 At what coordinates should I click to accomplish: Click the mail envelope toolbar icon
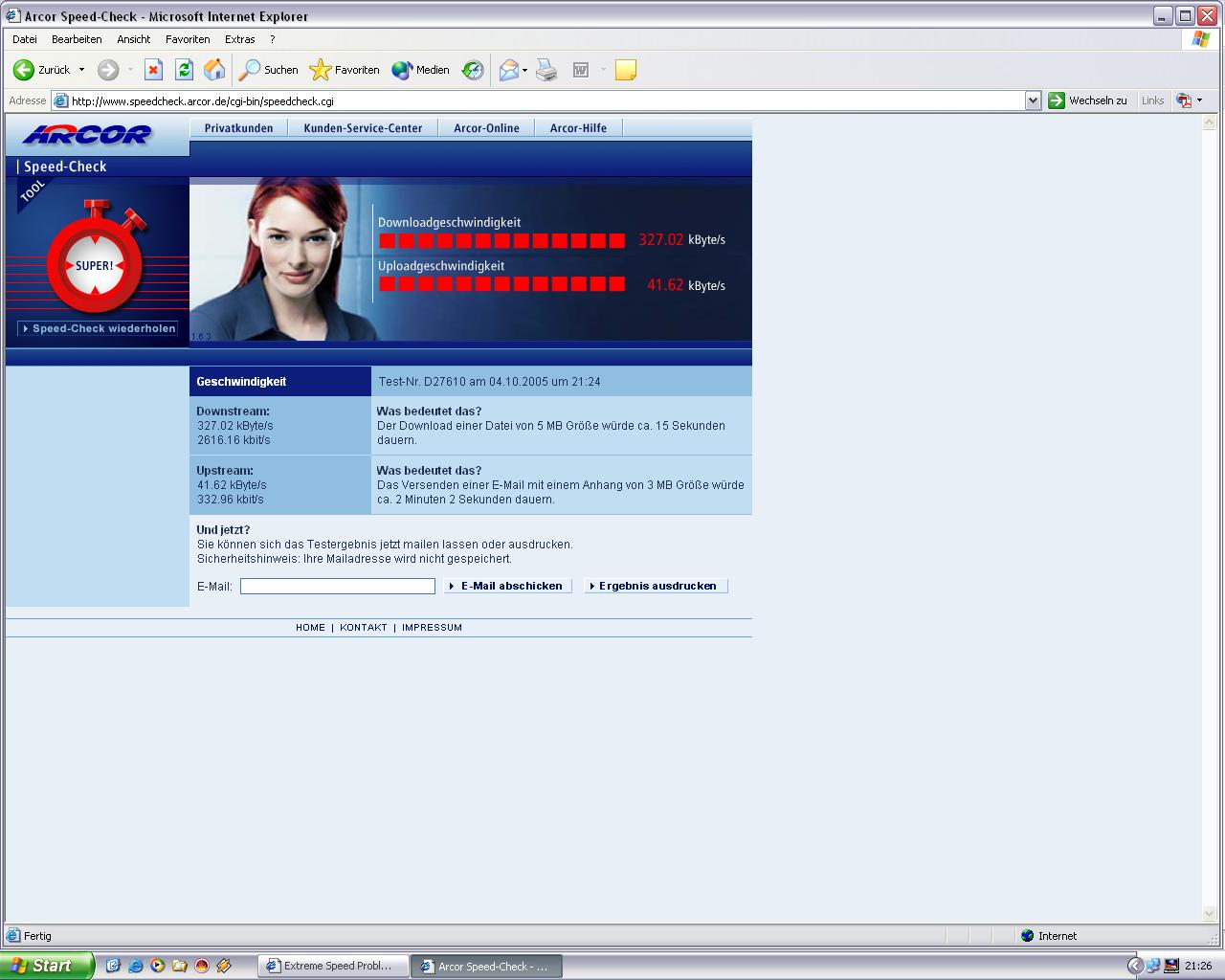point(509,70)
